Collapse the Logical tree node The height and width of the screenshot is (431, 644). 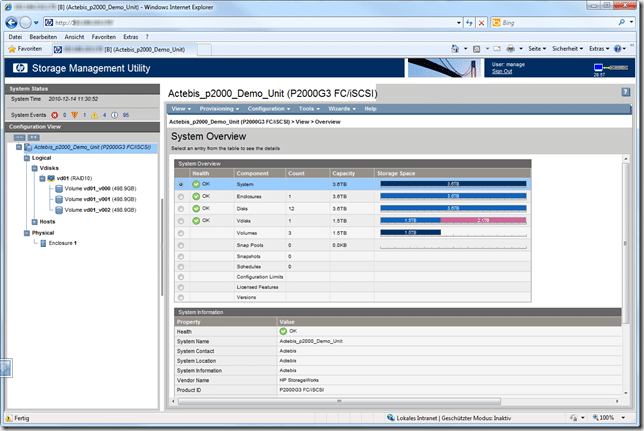tap(27, 158)
